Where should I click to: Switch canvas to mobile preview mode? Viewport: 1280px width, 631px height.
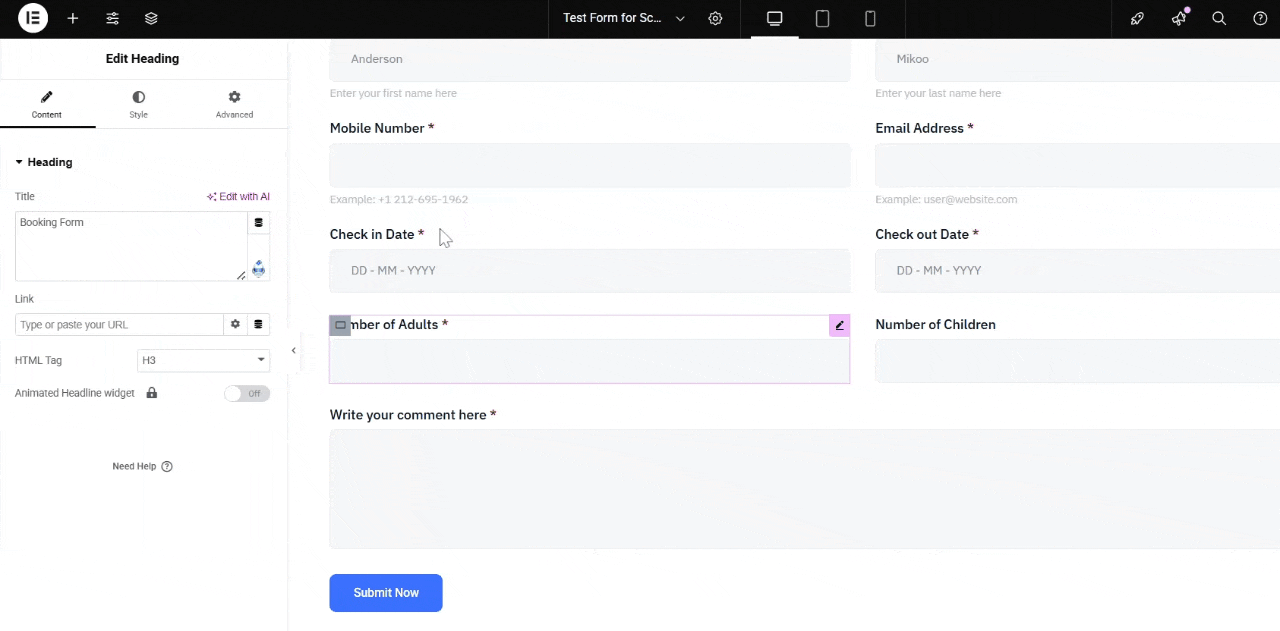[870, 18]
